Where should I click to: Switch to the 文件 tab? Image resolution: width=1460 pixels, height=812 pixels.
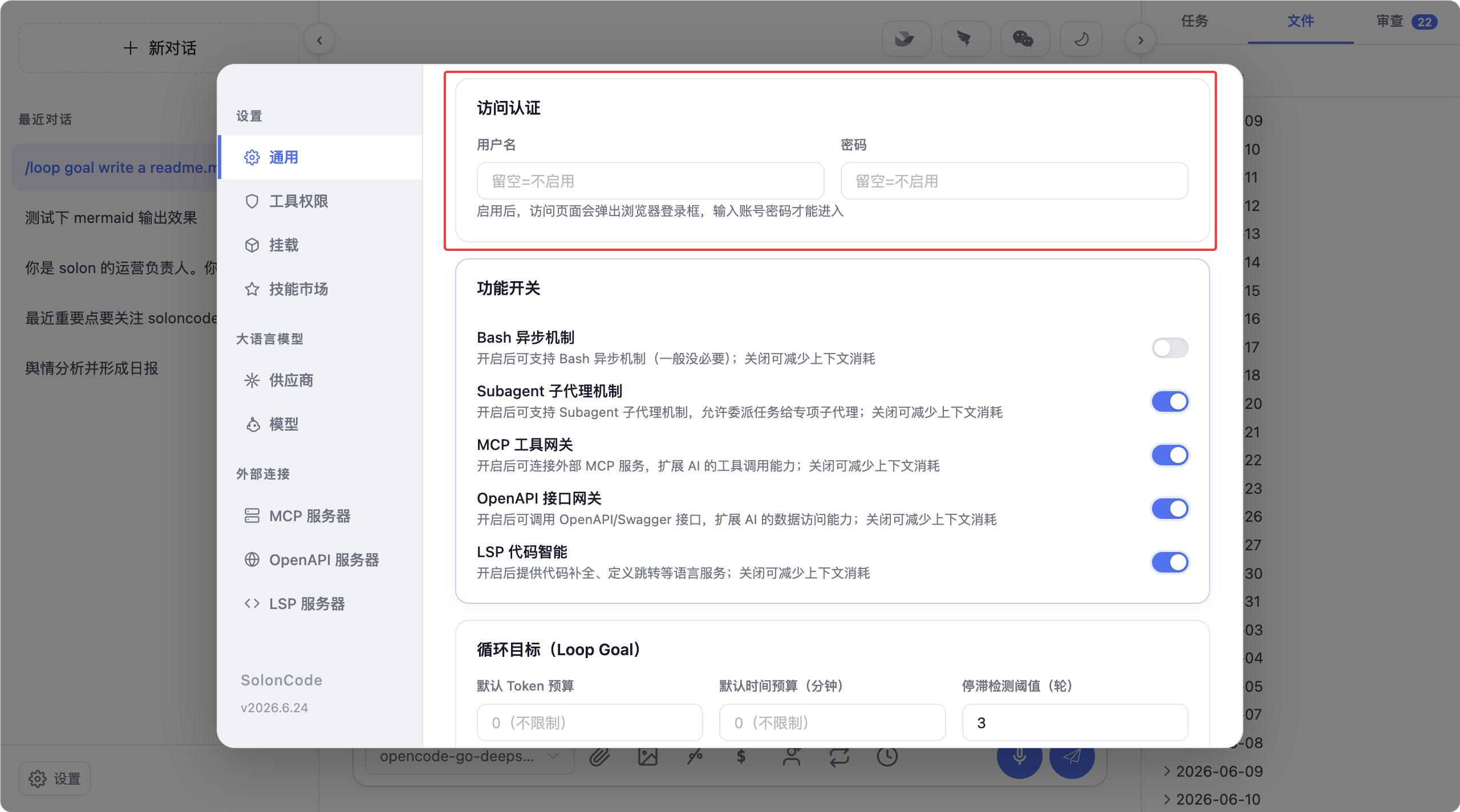[x=1300, y=22]
